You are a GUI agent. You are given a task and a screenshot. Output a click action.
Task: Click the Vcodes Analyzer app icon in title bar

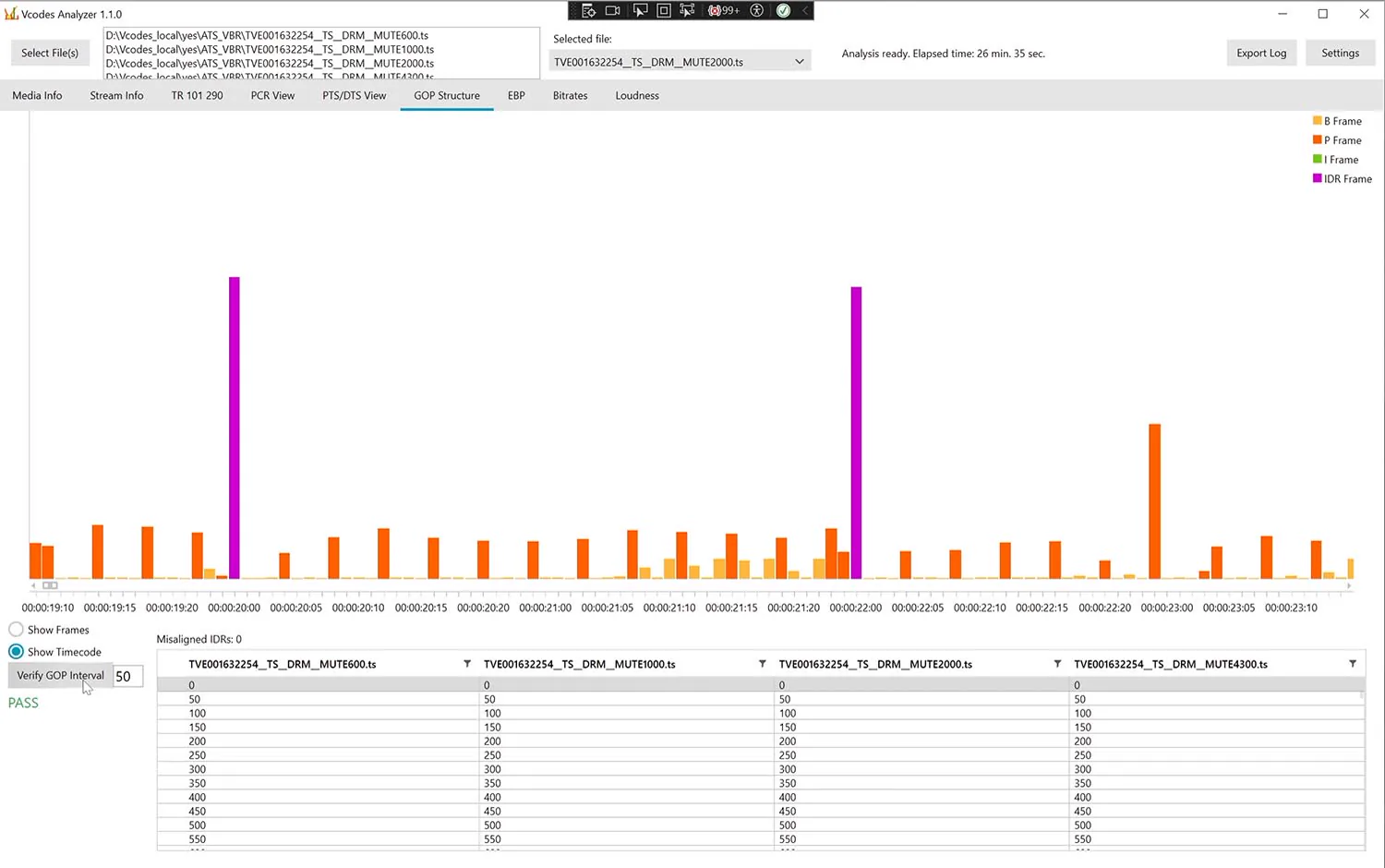click(x=11, y=14)
